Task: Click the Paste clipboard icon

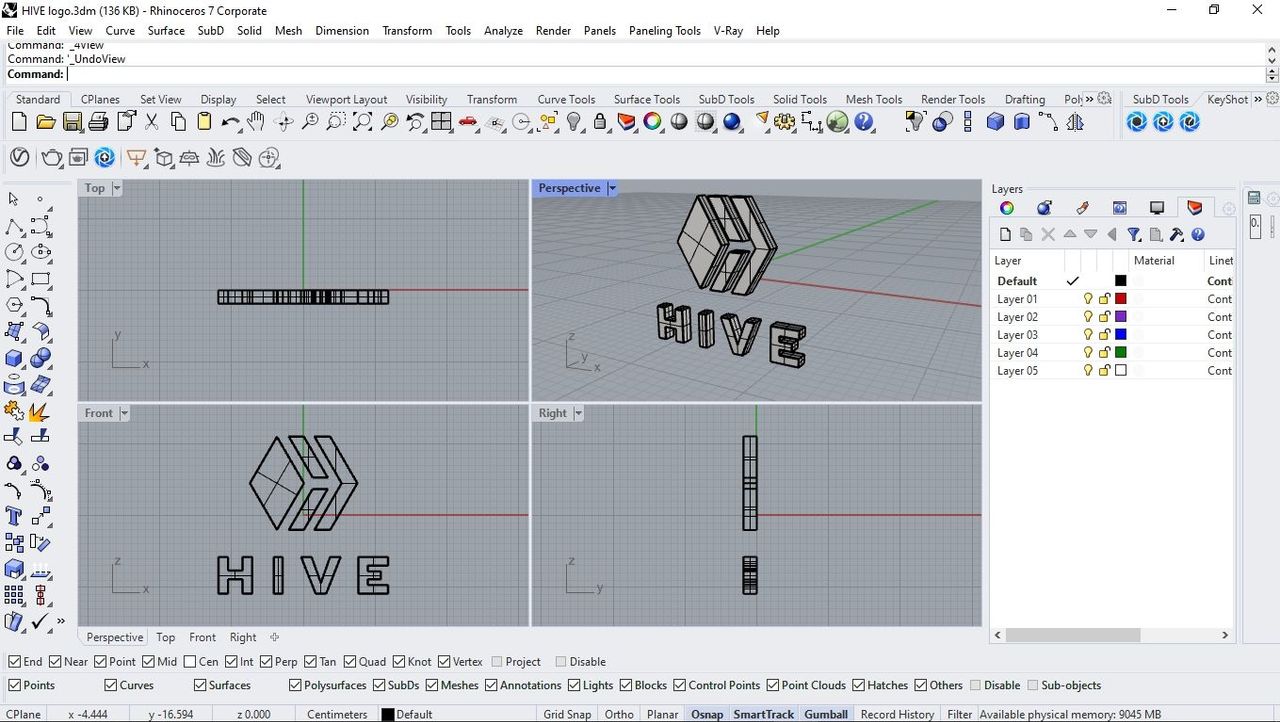Action: 204,122
